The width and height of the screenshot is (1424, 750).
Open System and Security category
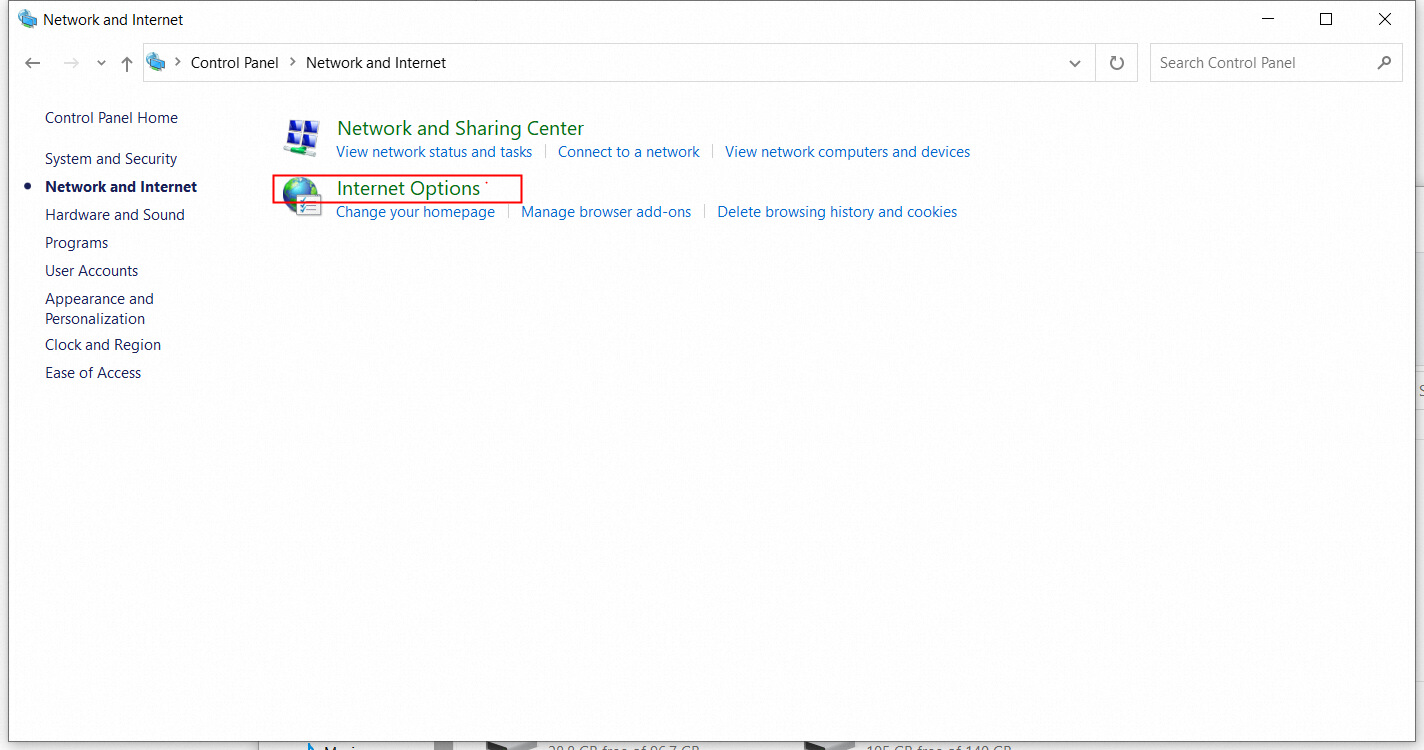111,159
